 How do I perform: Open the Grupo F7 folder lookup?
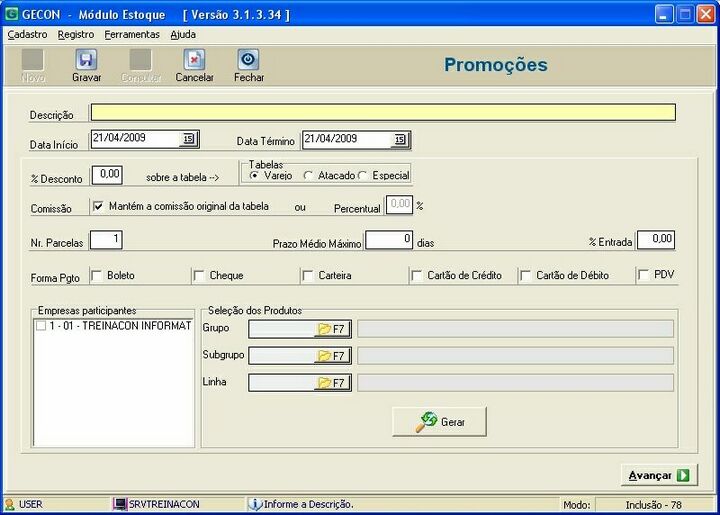coord(332,329)
